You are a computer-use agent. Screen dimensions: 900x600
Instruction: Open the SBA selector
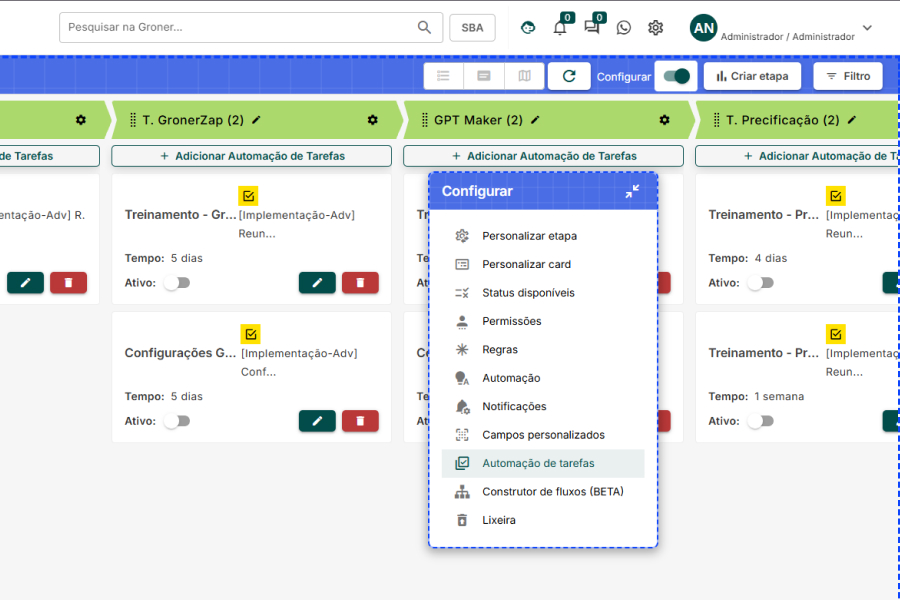(472, 28)
